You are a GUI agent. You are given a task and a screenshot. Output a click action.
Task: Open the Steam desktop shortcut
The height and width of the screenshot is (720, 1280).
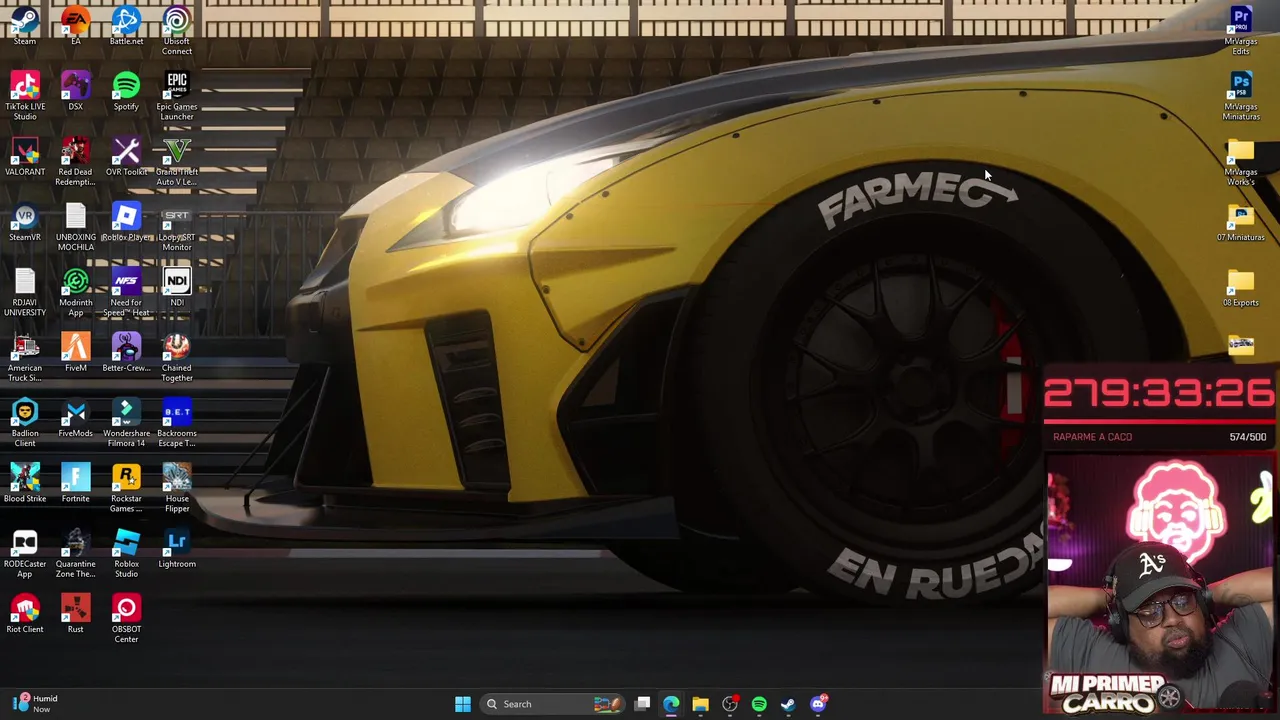tap(25, 24)
